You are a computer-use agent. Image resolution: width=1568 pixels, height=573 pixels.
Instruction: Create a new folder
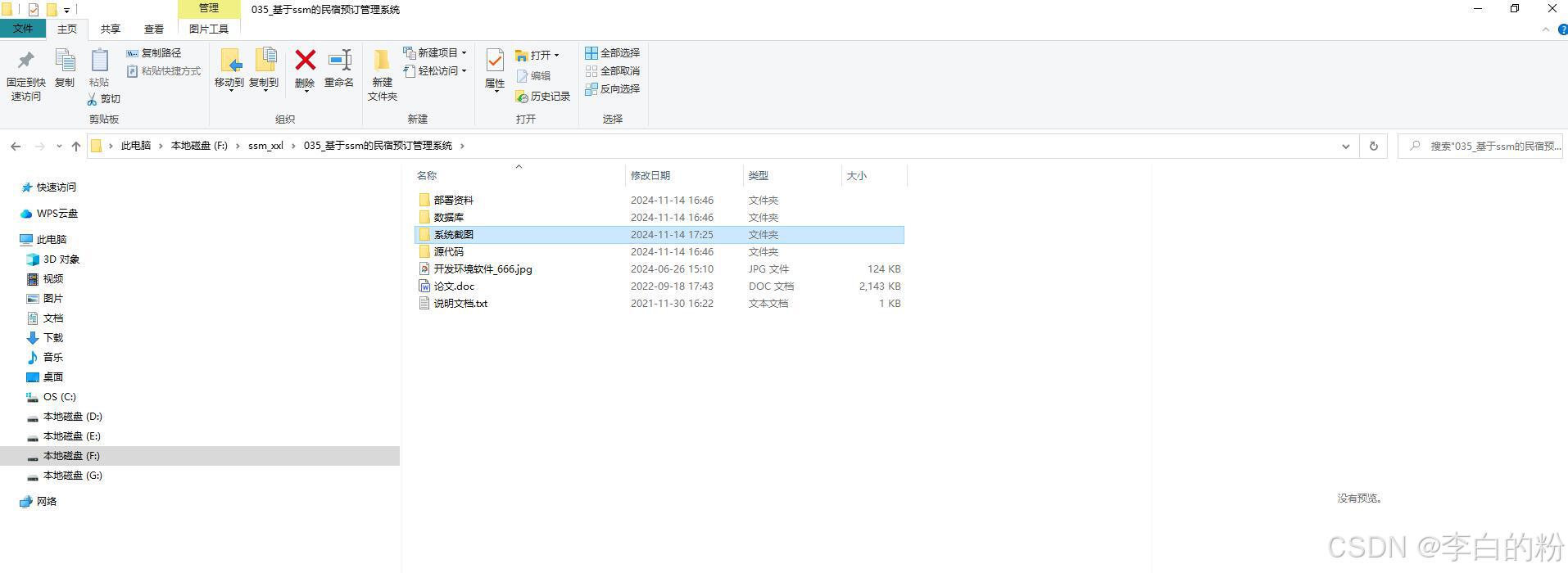coord(383,74)
